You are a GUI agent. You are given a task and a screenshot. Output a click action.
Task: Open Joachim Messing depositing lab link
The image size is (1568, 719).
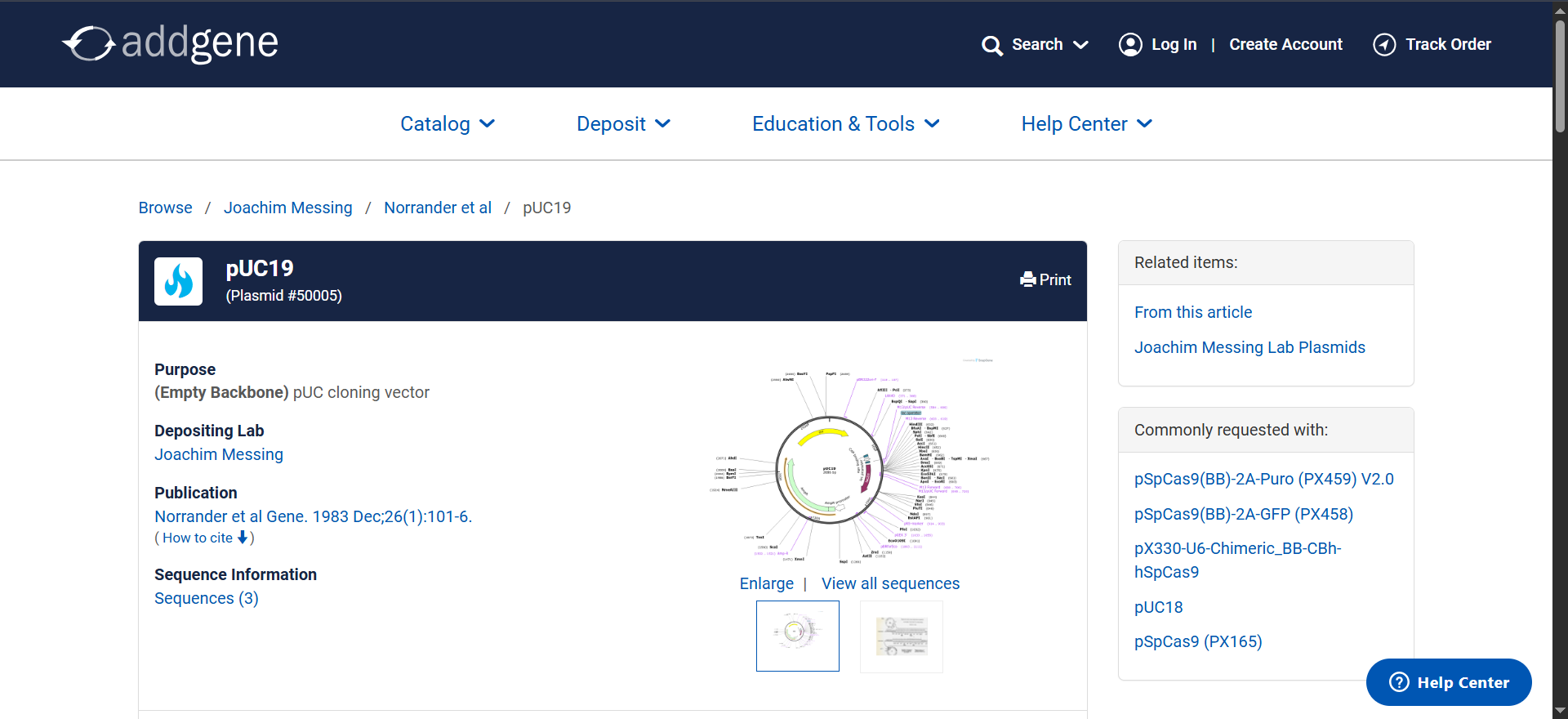click(219, 454)
